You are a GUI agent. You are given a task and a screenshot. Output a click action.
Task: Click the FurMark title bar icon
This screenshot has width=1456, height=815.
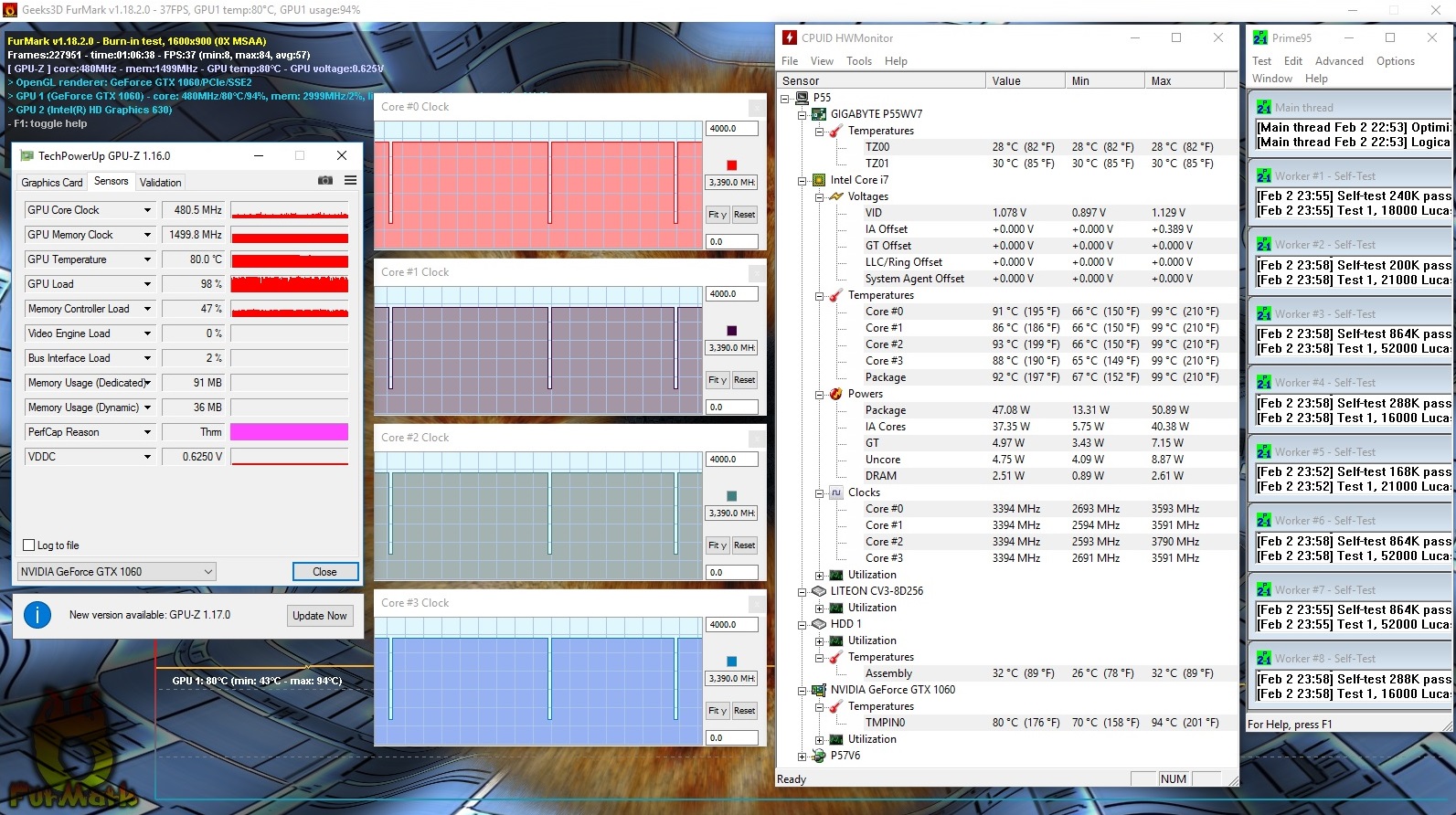pyautogui.click(x=10, y=10)
